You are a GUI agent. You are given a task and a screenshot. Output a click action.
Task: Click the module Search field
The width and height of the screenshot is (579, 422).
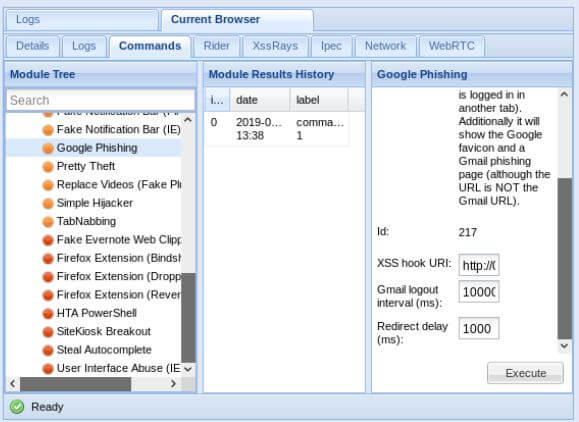100,100
